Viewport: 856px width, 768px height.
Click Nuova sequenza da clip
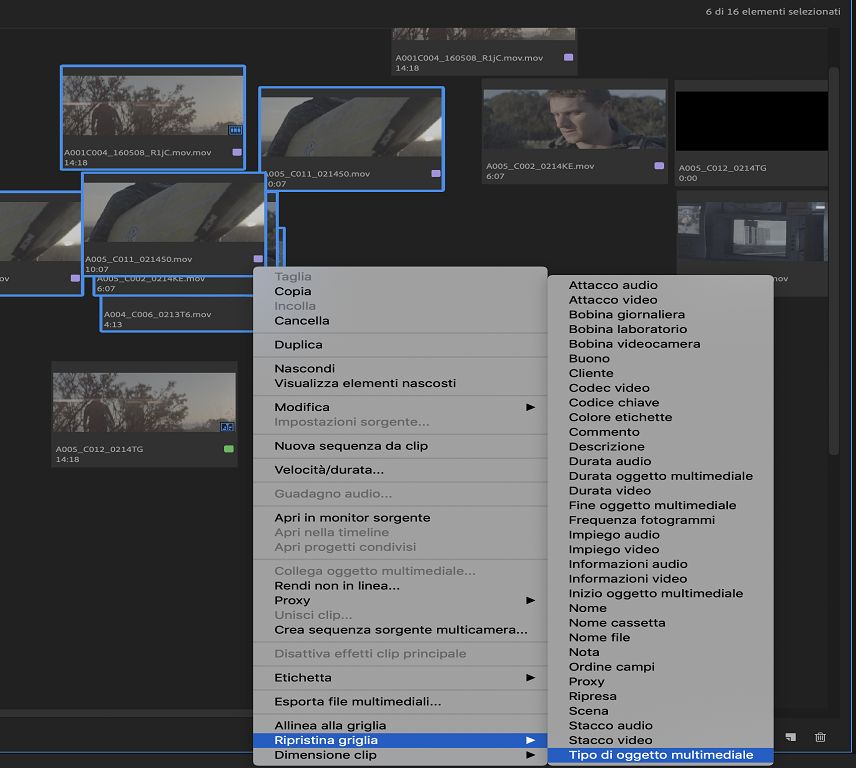pos(351,446)
